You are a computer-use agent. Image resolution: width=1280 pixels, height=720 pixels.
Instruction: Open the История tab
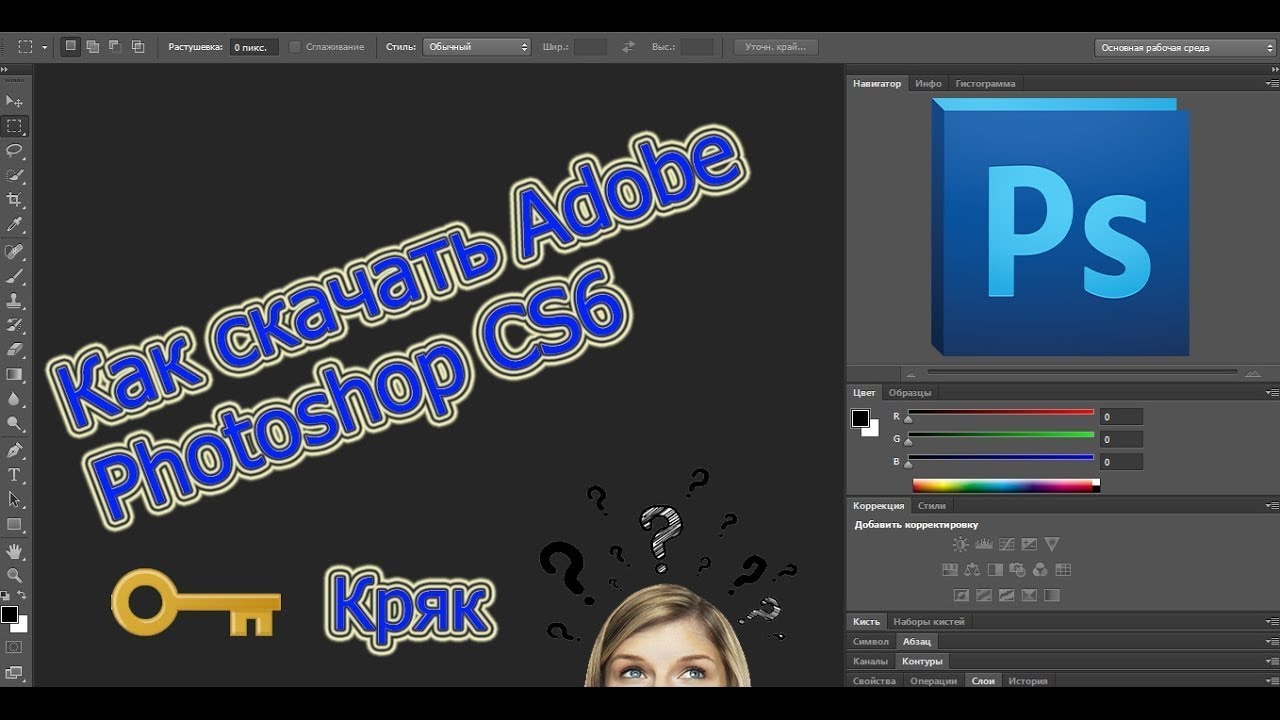1028,681
